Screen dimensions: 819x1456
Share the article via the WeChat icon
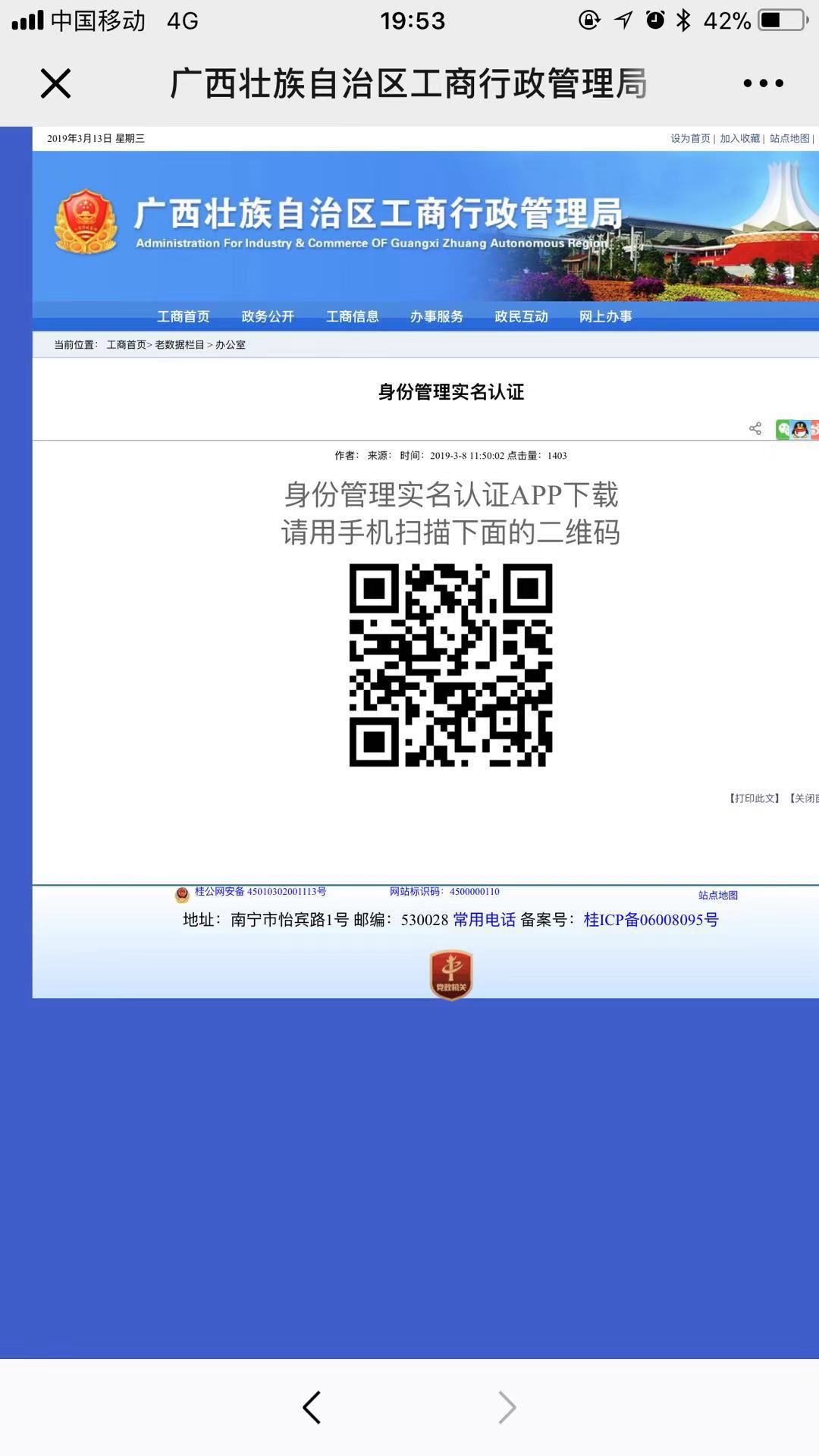783,429
